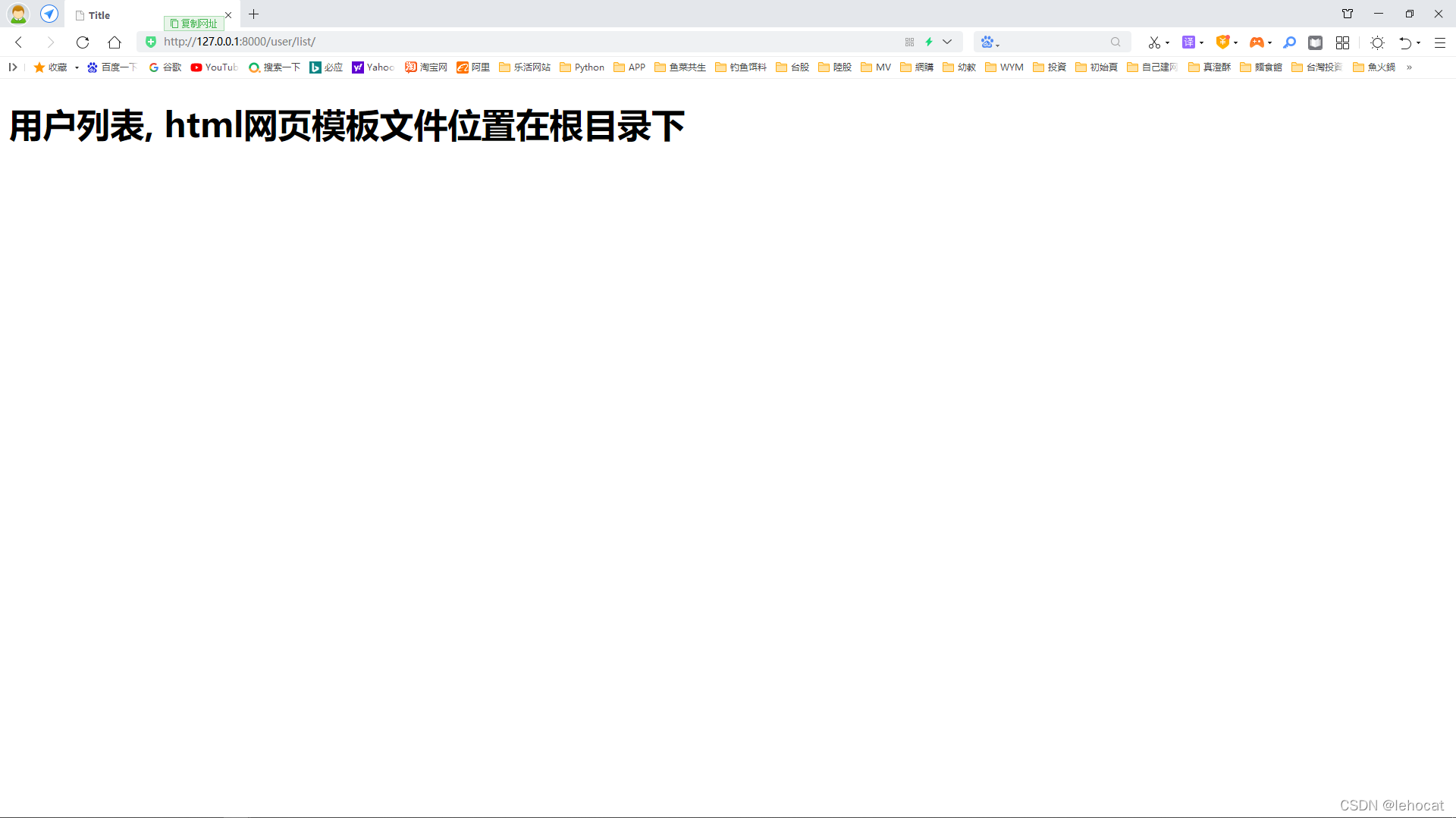Open the screenshot scissors tool
This screenshot has width=1456, height=818.
tap(1156, 42)
